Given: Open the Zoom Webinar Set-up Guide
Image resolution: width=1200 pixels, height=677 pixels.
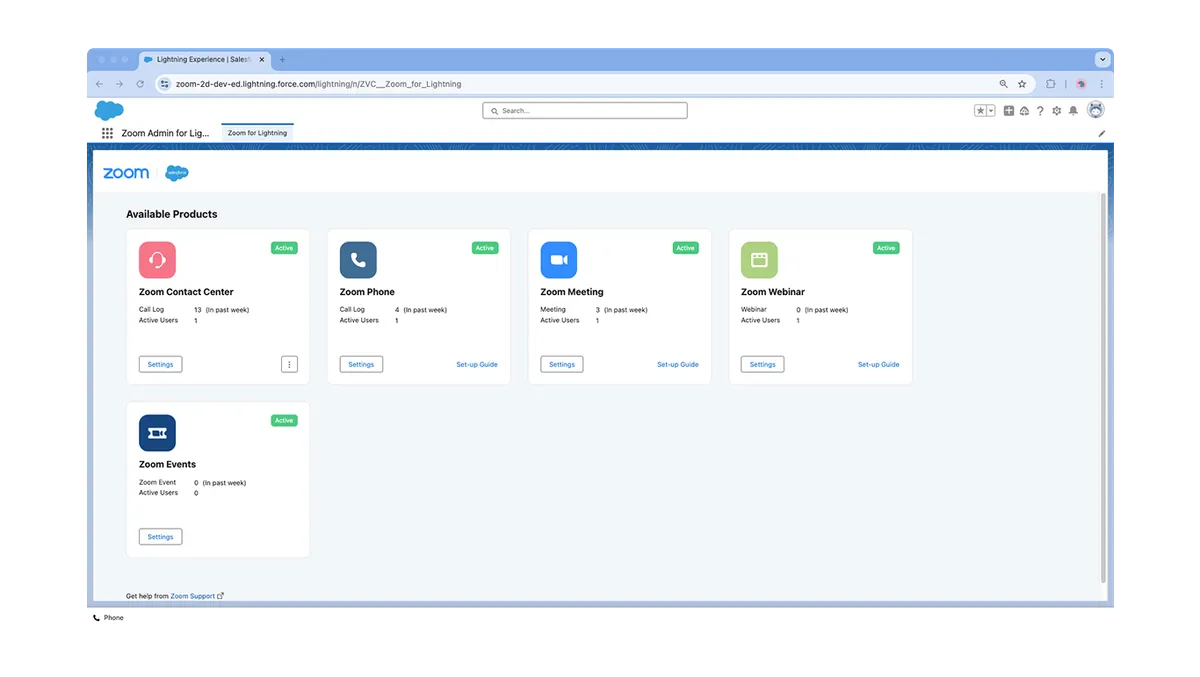Looking at the screenshot, I should coord(878,364).
